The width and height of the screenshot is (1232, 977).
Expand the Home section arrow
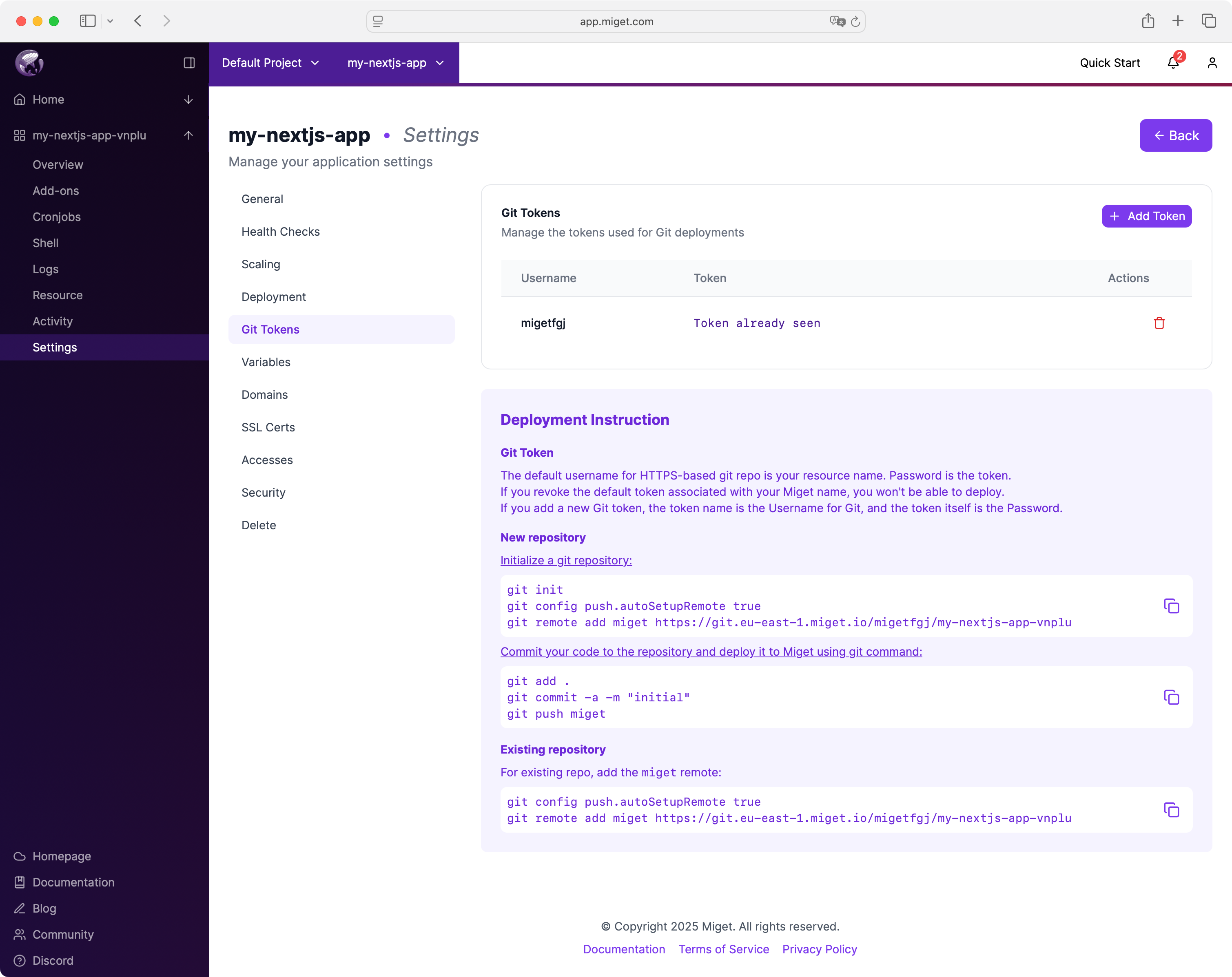188,99
